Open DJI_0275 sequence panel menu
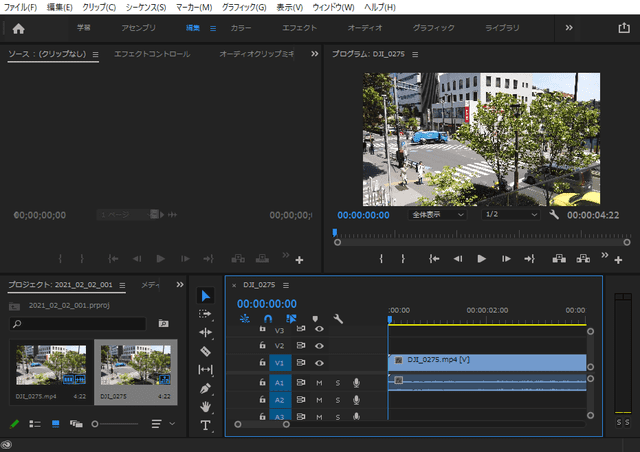This screenshot has height=452, width=640. pos(286,285)
